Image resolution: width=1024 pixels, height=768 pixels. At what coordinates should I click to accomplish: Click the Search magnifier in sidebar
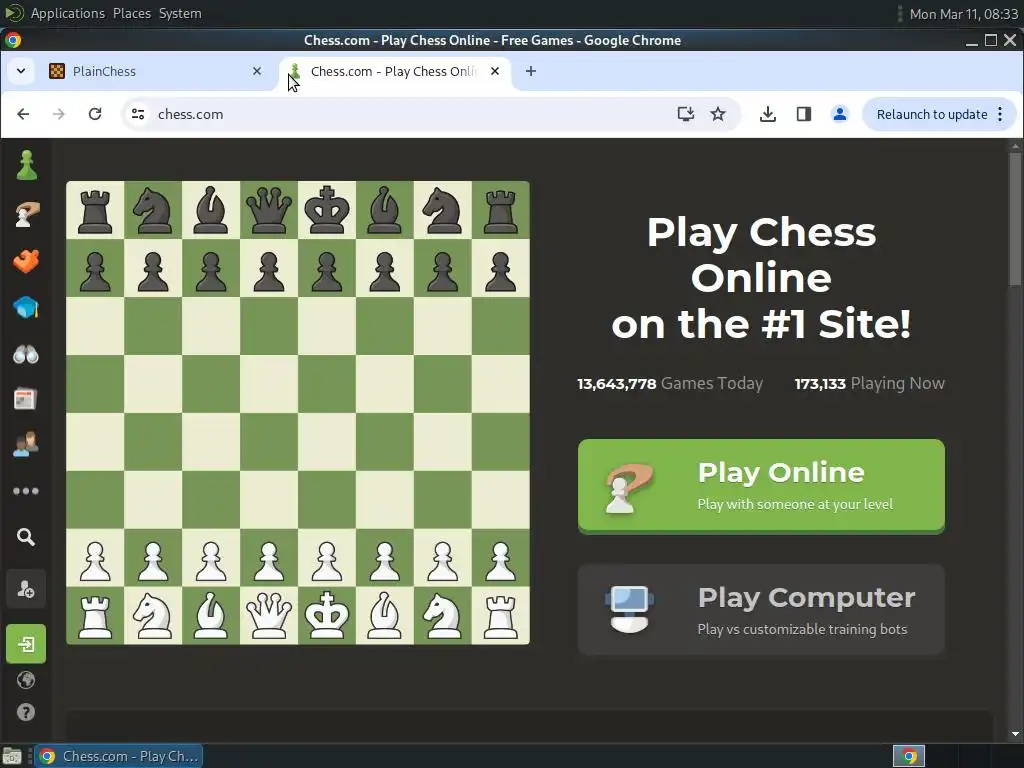click(26, 537)
